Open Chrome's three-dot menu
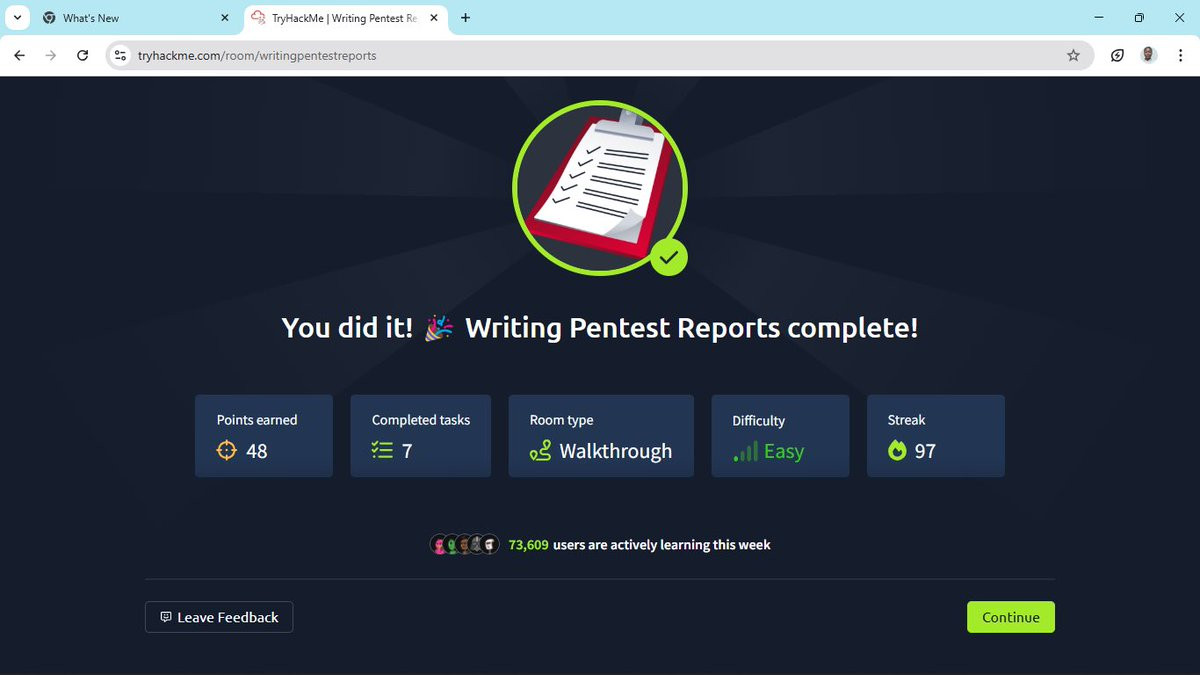Viewport: 1200px width, 675px height. tap(1179, 56)
